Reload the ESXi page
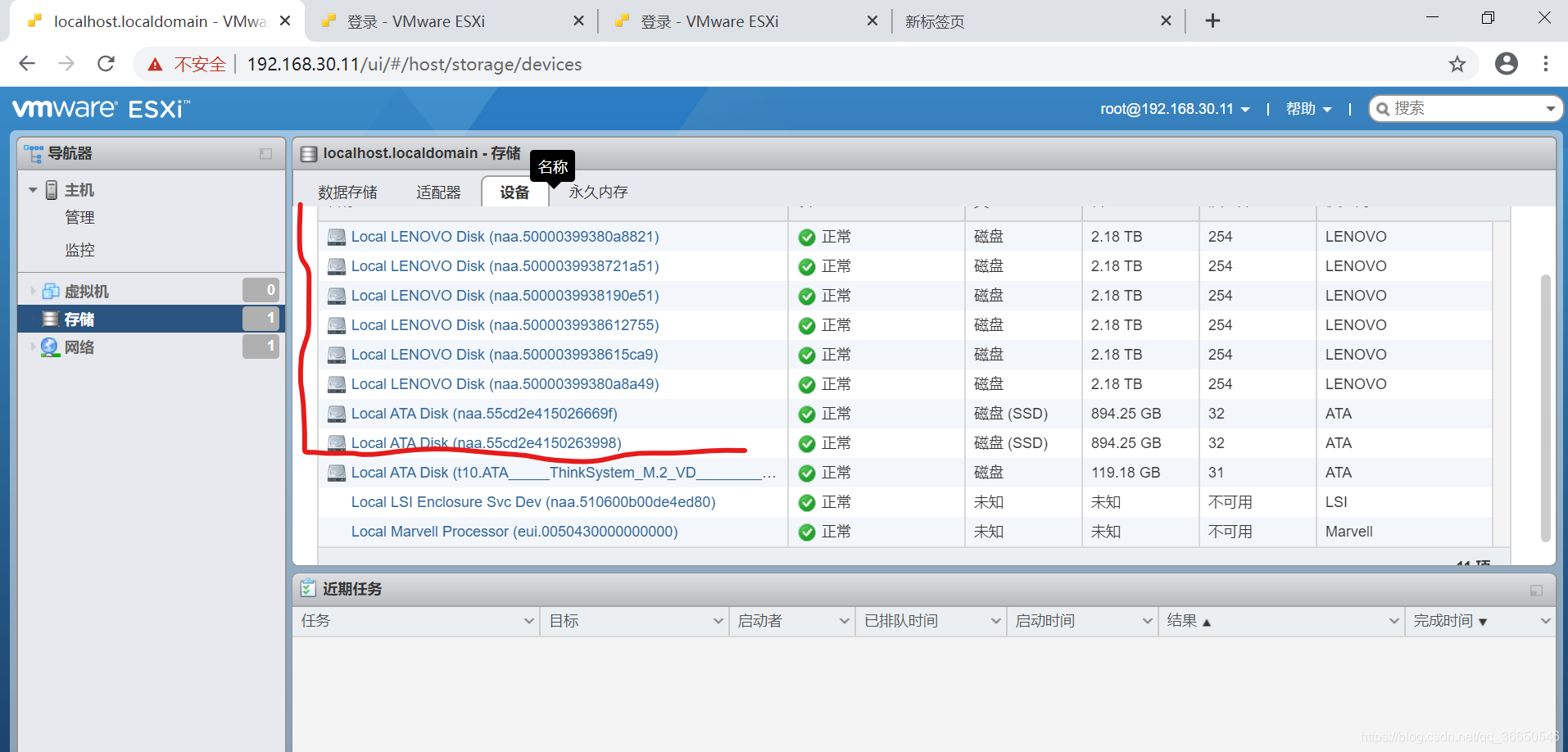 (x=106, y=64)
